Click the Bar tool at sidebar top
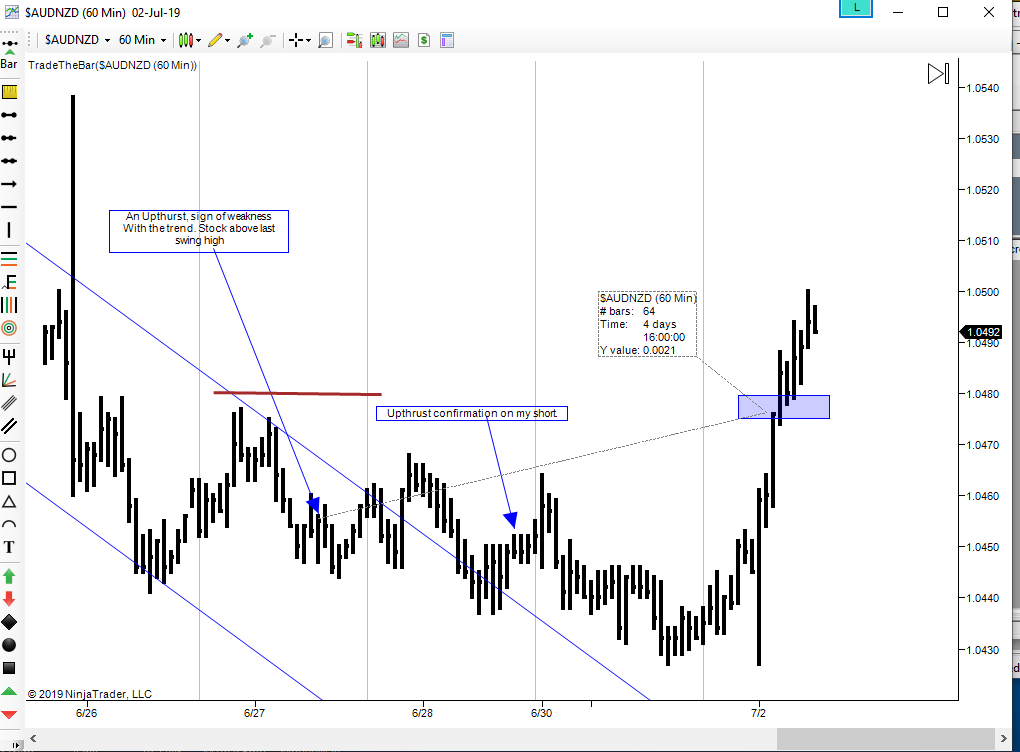Screen dimensions: 1020x752 tap(9, 55)
